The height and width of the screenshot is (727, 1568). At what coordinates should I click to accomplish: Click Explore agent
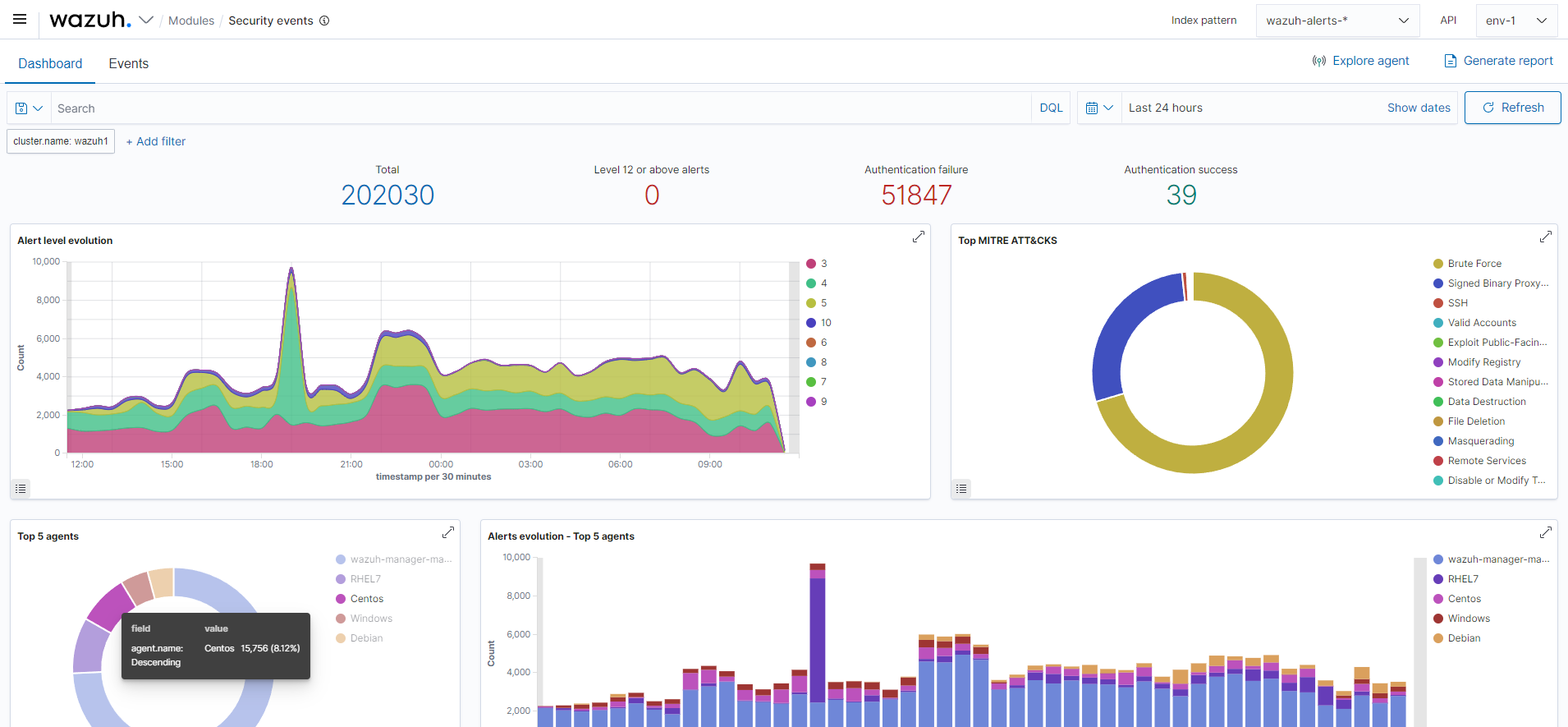click(x=1360, y=61)
